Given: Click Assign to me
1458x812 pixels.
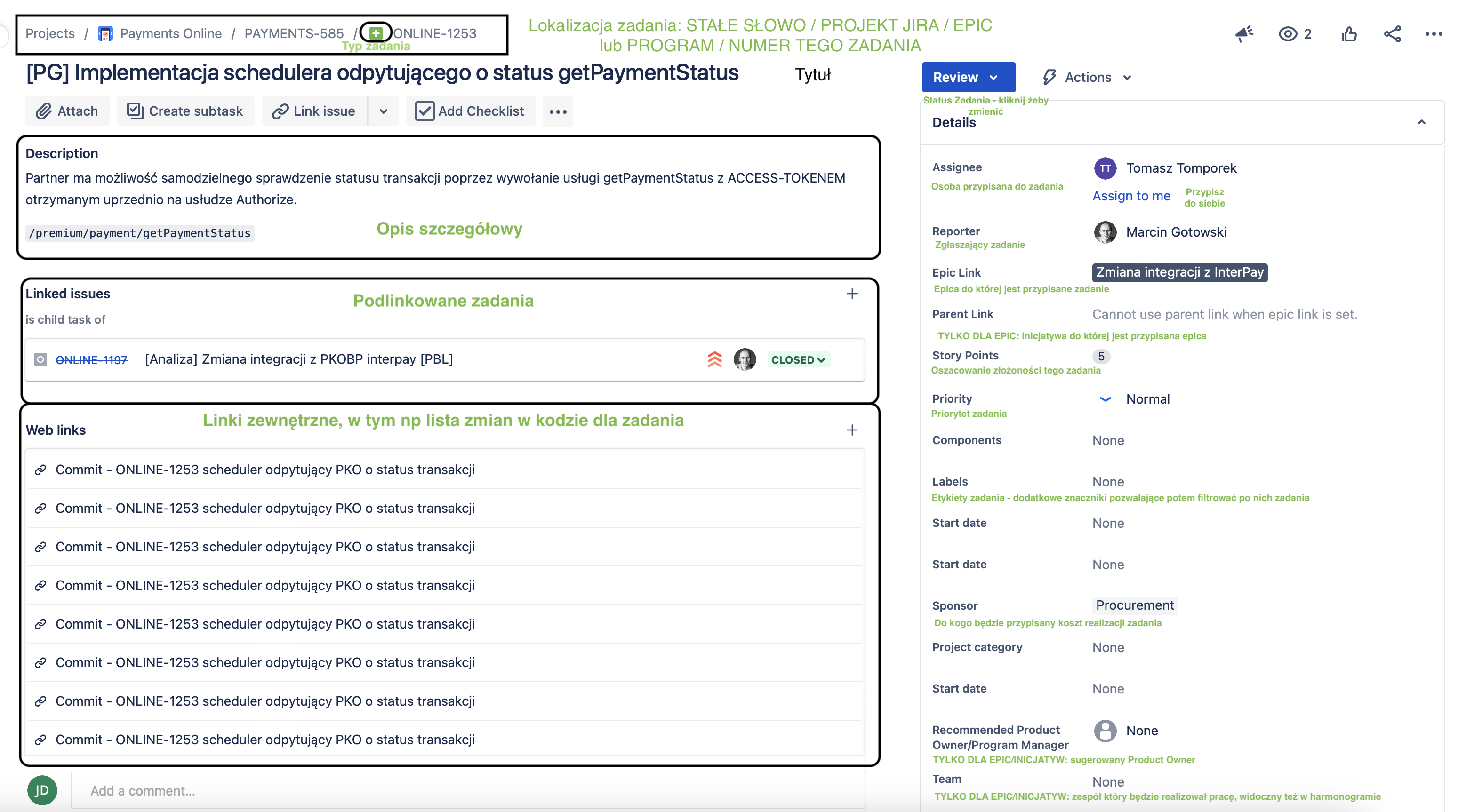Looking at the screenshot, I should (x=1131, y=196).
